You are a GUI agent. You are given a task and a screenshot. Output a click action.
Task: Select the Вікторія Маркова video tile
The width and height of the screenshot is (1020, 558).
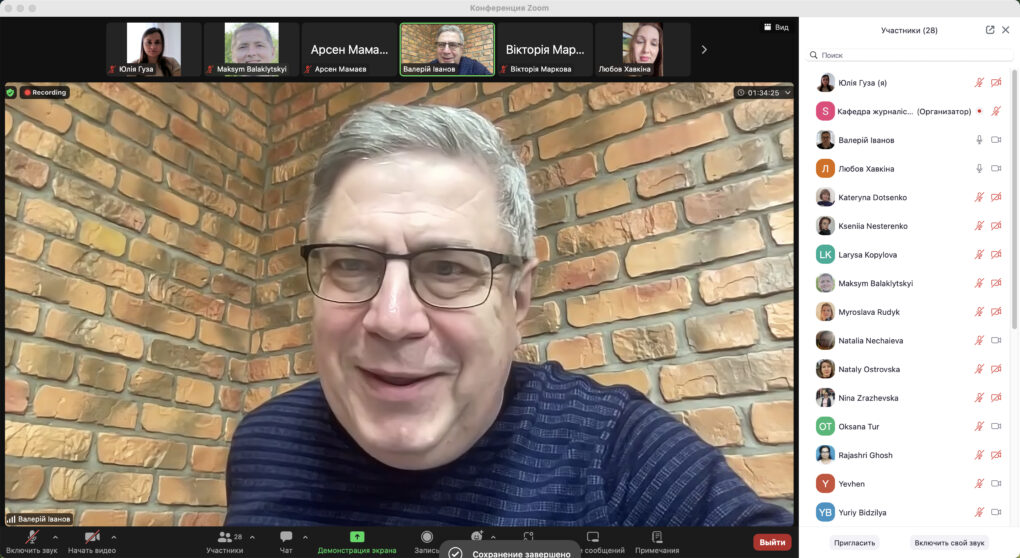click(545, 49)
